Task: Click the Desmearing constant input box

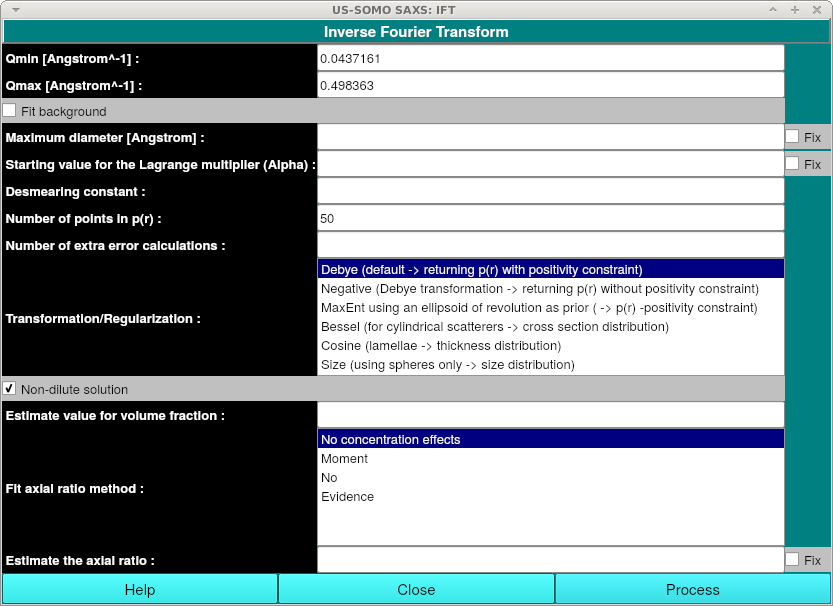Action: click(550, 191)
